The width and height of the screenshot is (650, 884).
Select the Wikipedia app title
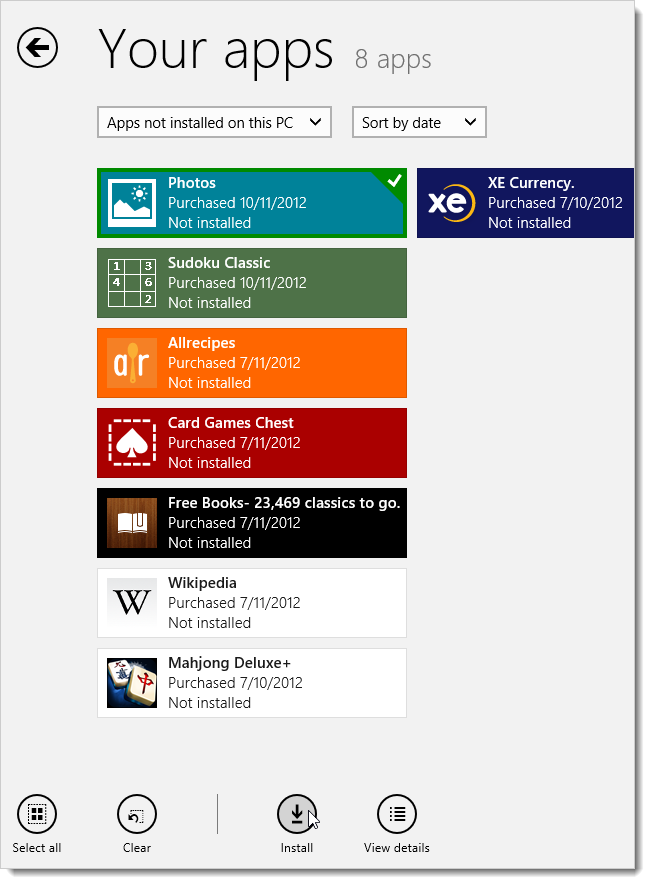coord(202,583)
